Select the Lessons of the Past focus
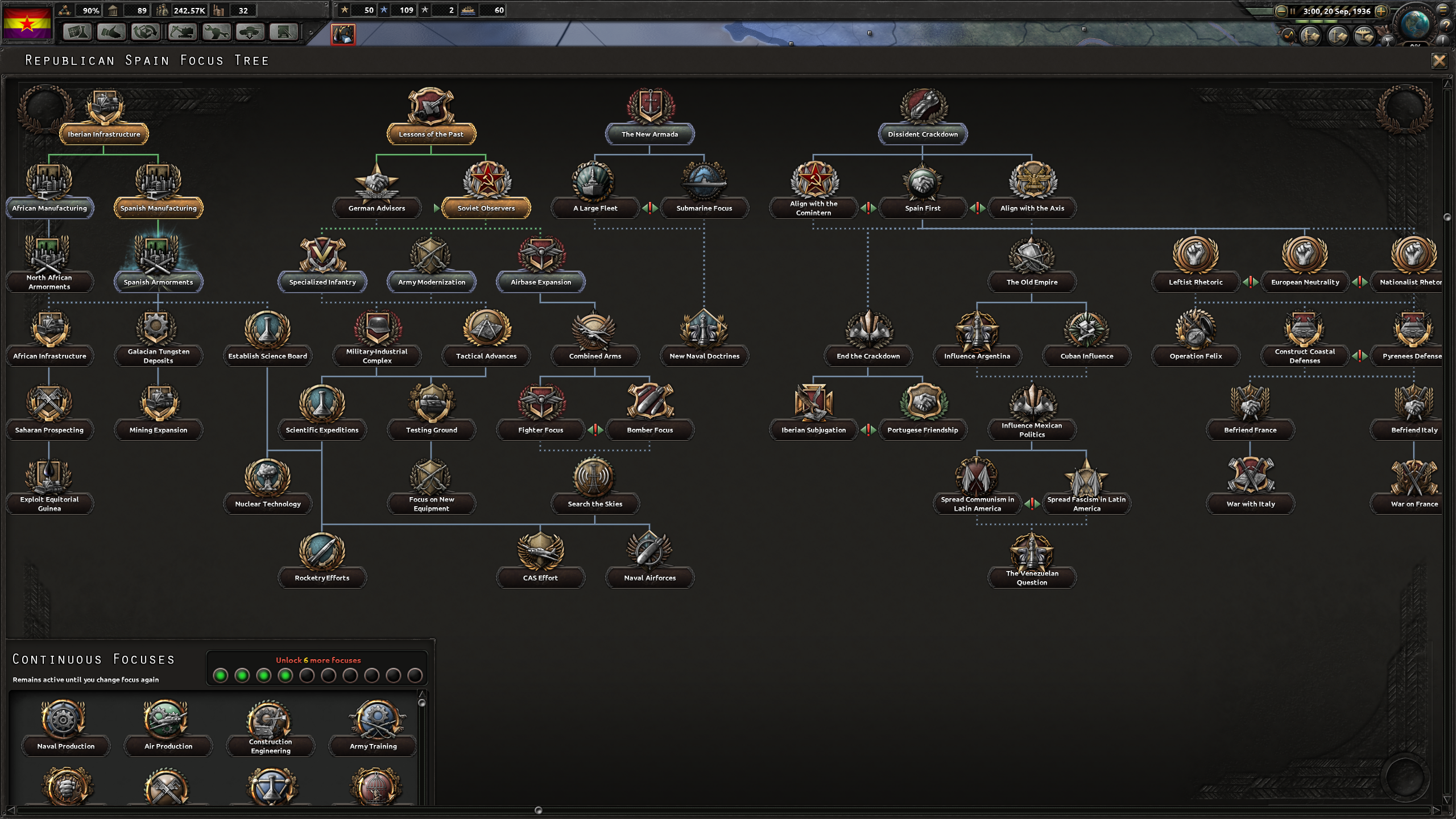 [431, 116]
